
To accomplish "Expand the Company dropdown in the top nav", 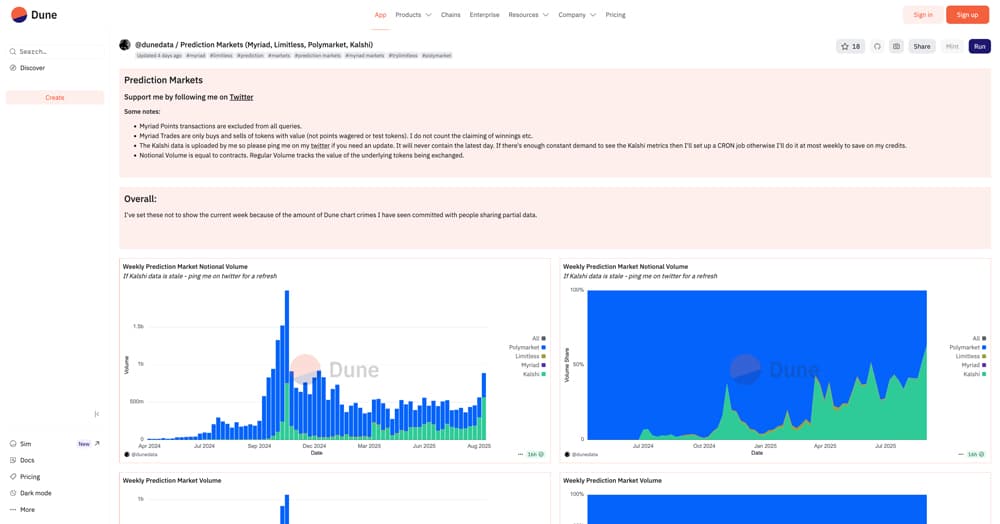I will point(577,15).
